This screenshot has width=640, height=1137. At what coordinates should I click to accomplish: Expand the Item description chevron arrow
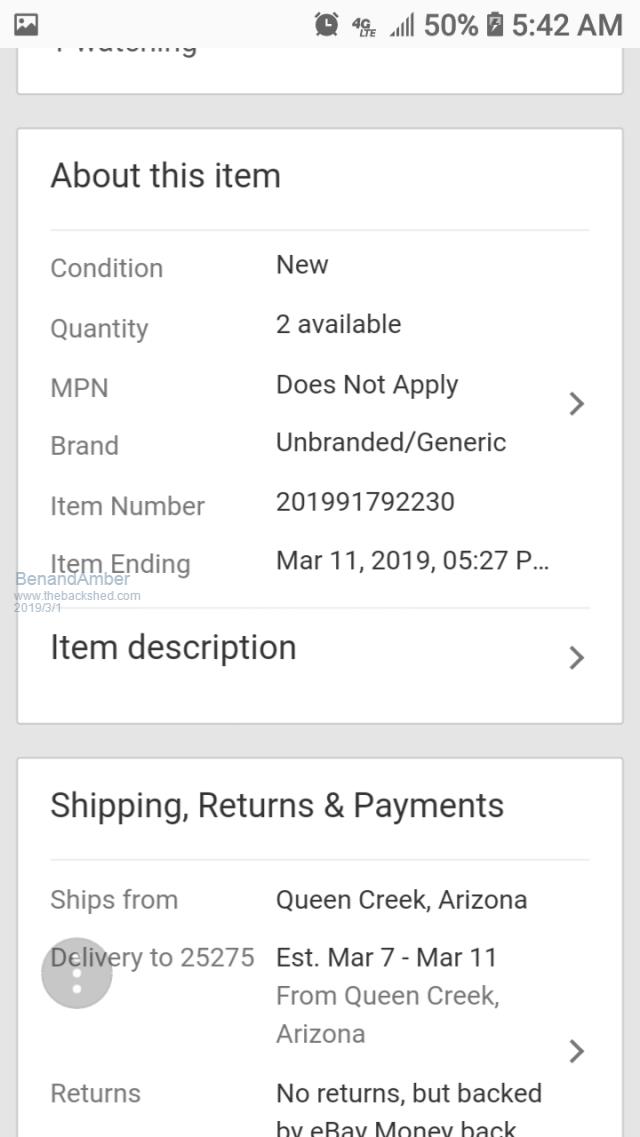click(x=576, y=657)
